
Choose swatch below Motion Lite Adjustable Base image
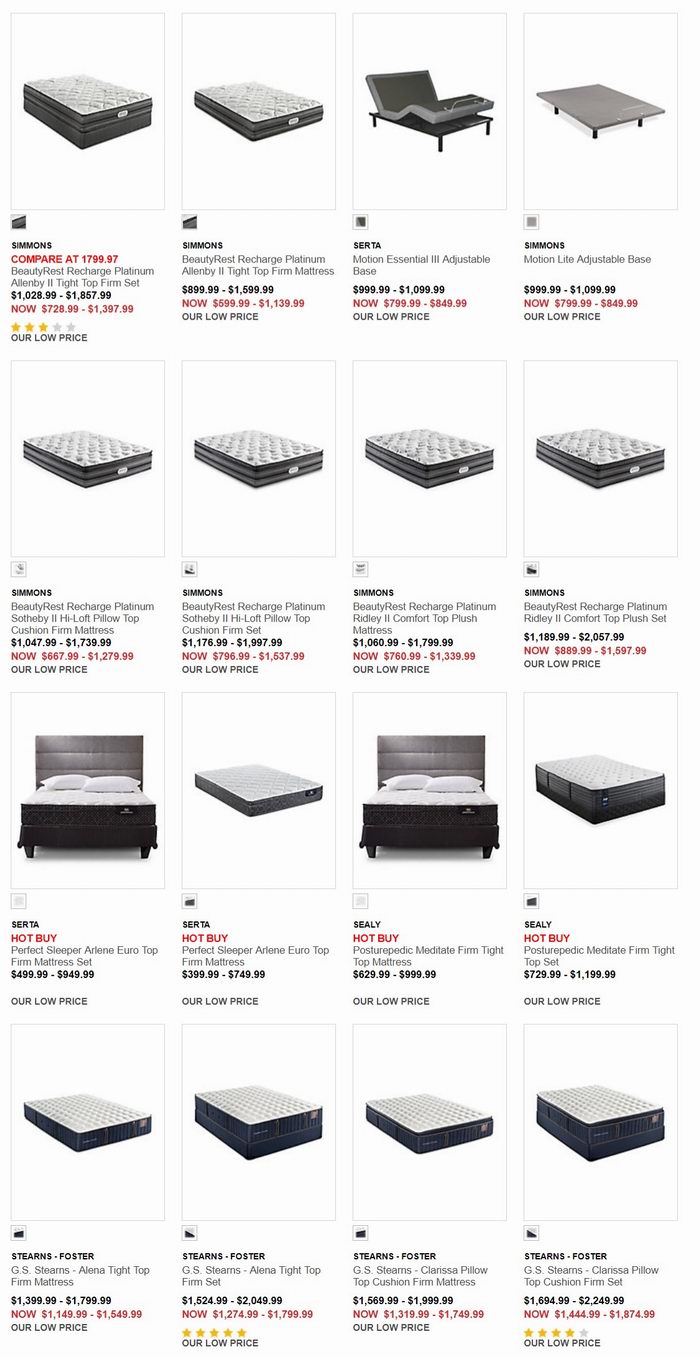coord(532,222)
